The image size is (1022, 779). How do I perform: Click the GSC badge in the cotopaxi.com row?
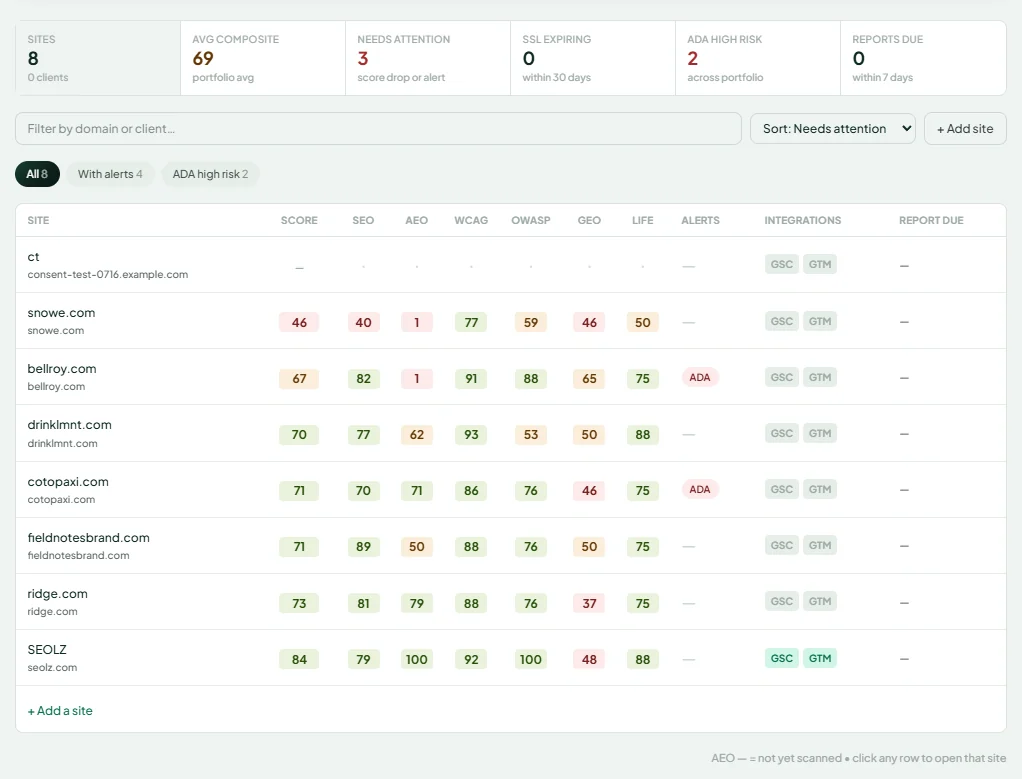click(x=781, y=490)
